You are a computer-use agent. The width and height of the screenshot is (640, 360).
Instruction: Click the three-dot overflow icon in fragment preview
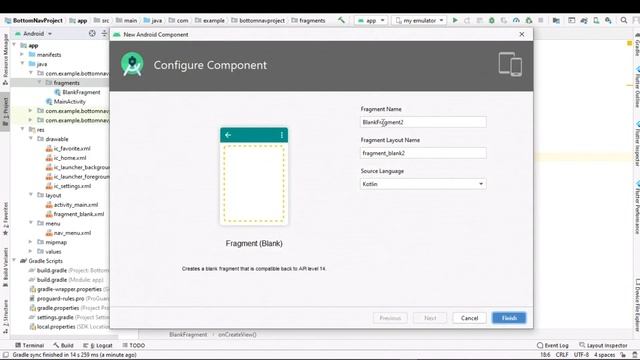pyautogui.click(x=282, y=135)
